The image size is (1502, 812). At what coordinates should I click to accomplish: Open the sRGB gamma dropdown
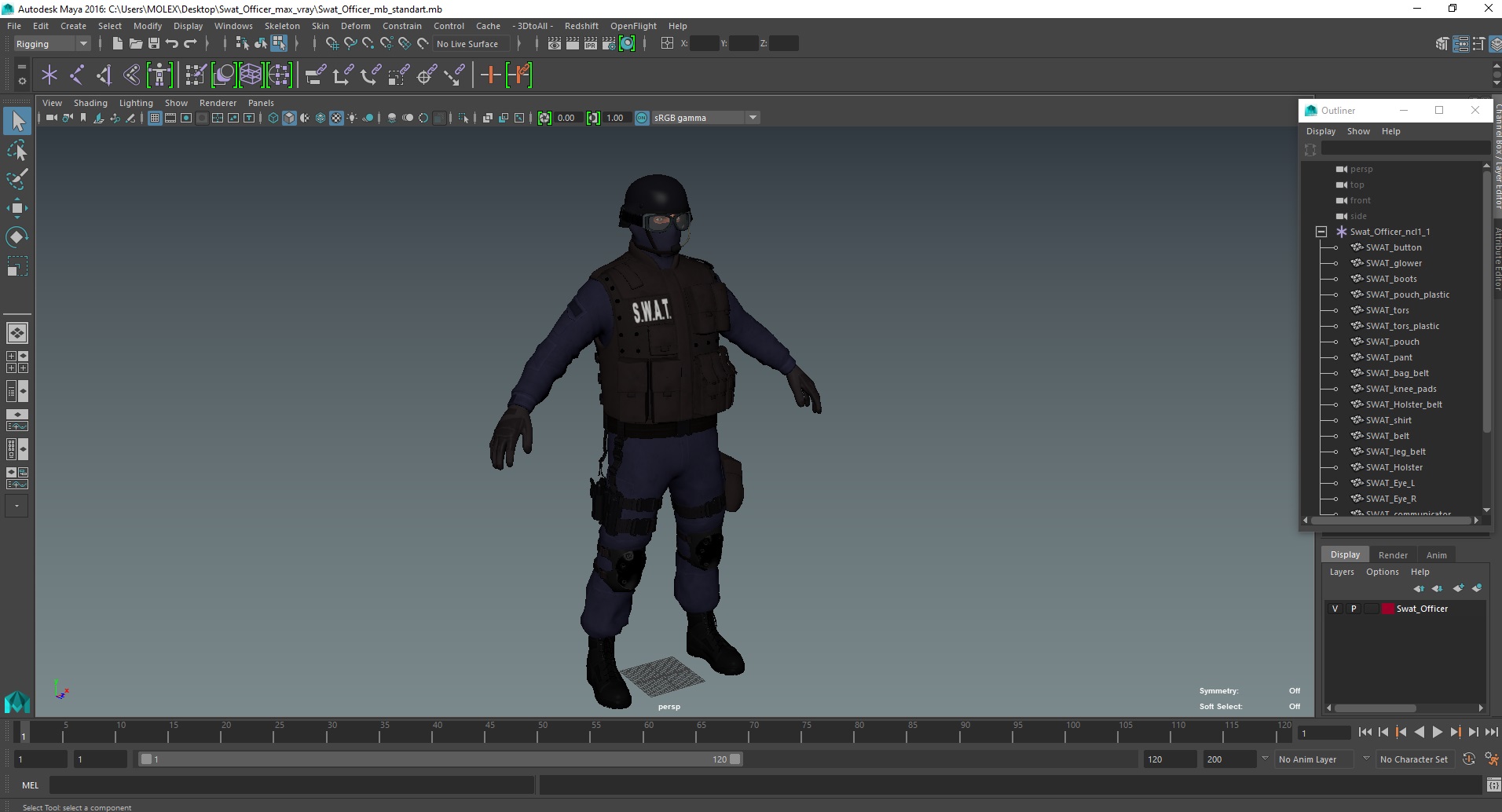705,118
